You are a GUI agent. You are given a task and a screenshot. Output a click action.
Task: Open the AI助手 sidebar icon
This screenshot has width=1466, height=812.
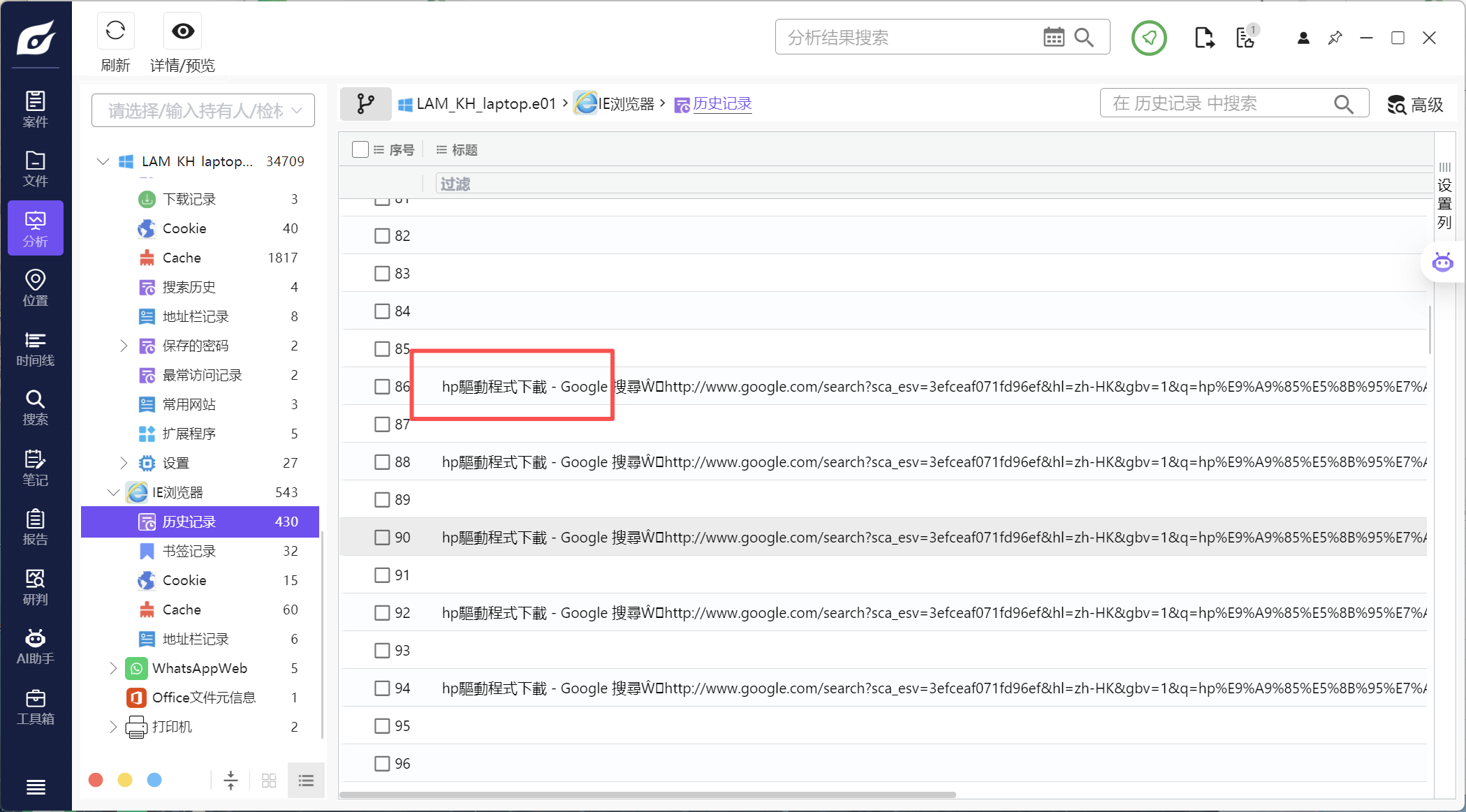pos(35,647)
